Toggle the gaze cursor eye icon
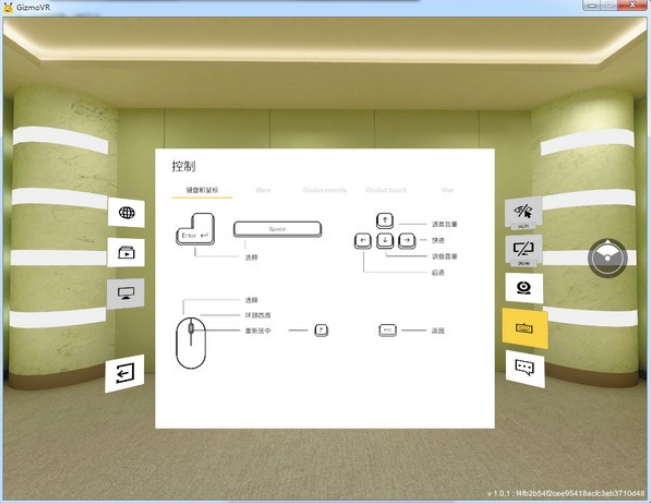Screen dimensions: 651x503 pyautogui.click(x=524, y=212)
